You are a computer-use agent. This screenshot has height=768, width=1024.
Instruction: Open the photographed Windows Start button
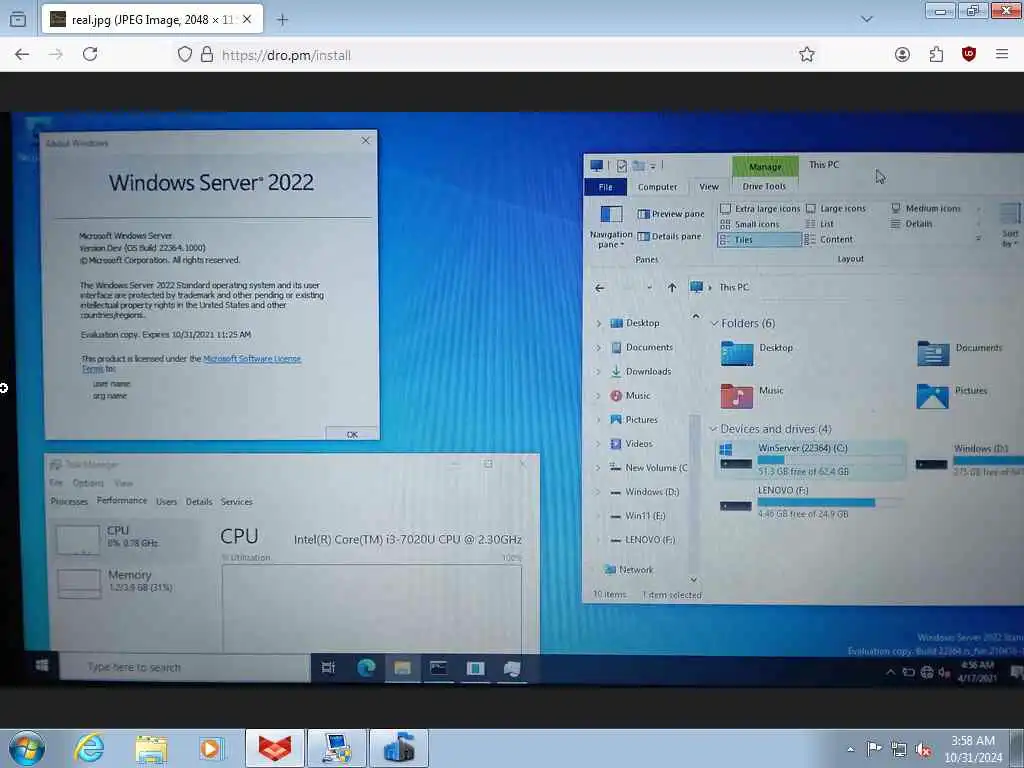(x=42, y=665)
